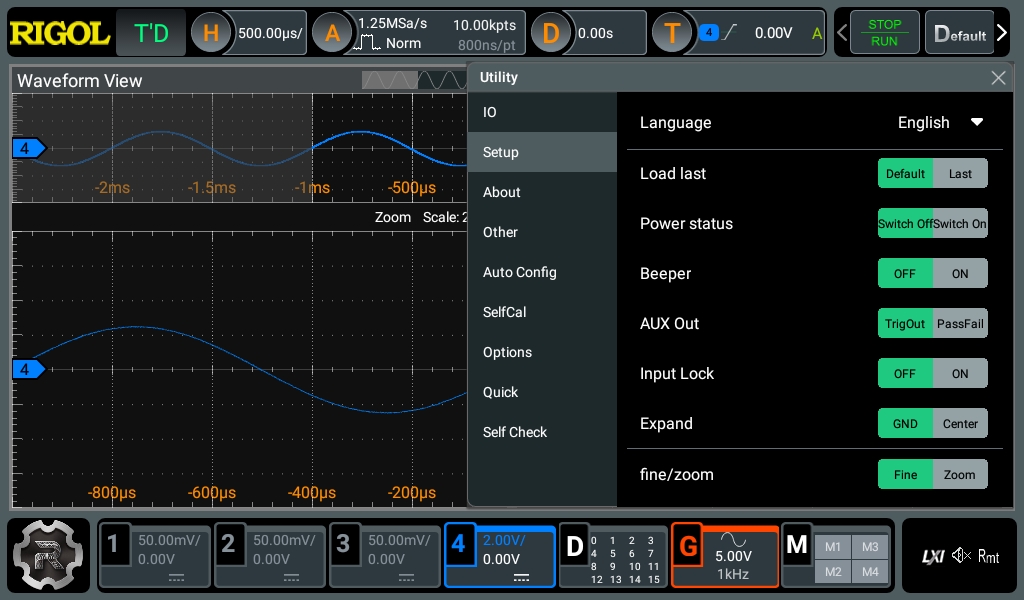Click the Waveform View title
This screenshot has height=600, width=1024.
pos(79,80)
